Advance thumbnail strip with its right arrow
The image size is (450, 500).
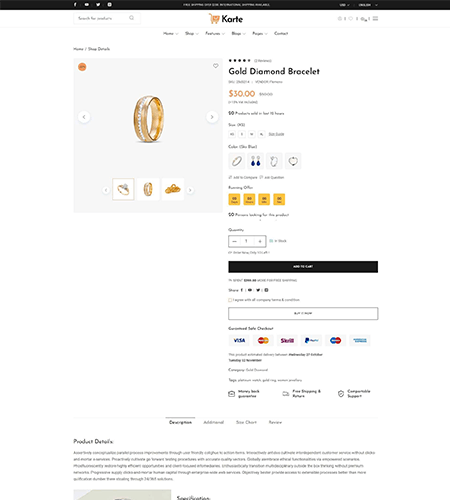tap(190, 190)
